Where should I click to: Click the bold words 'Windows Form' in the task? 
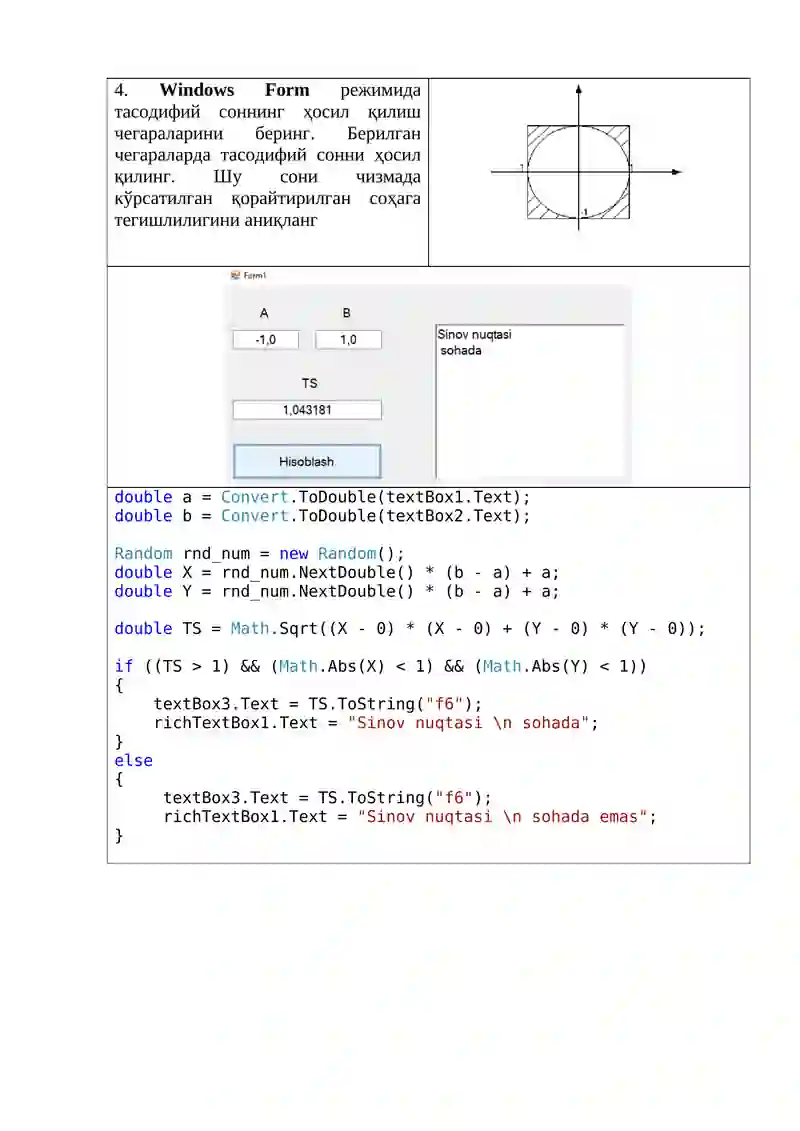click(234, 90)
